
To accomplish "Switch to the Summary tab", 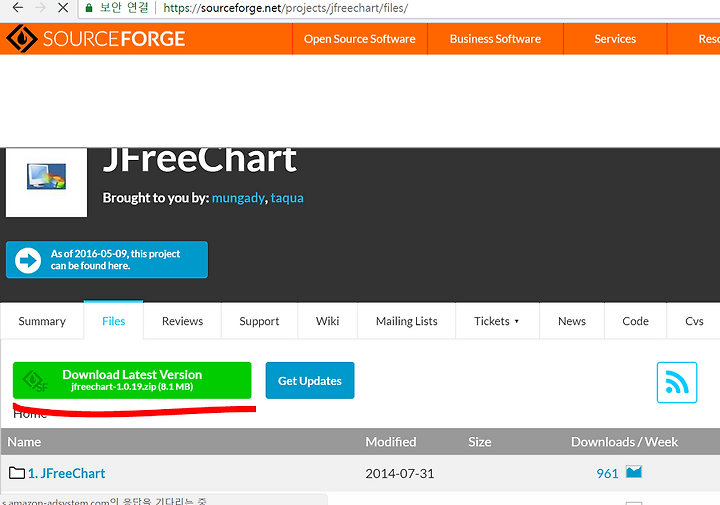I will point(42,321).
